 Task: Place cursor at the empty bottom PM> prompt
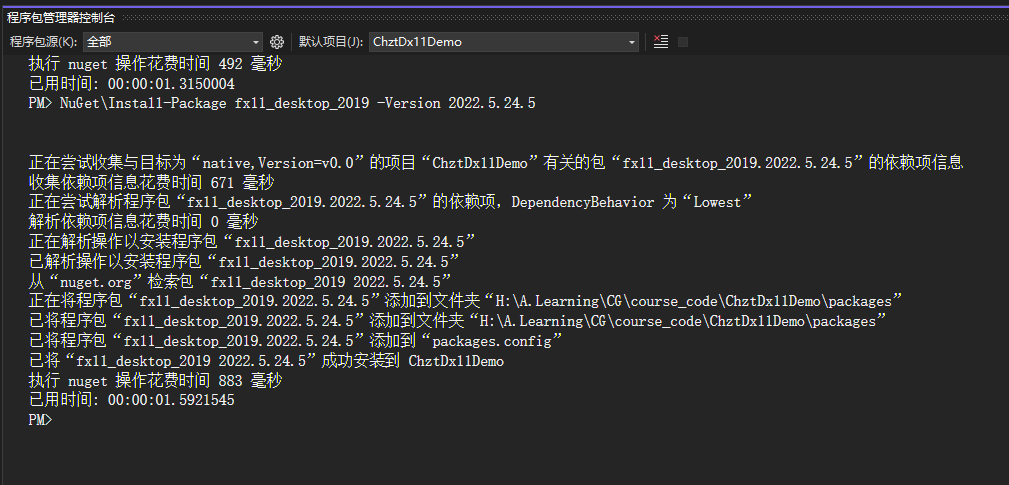60,420
